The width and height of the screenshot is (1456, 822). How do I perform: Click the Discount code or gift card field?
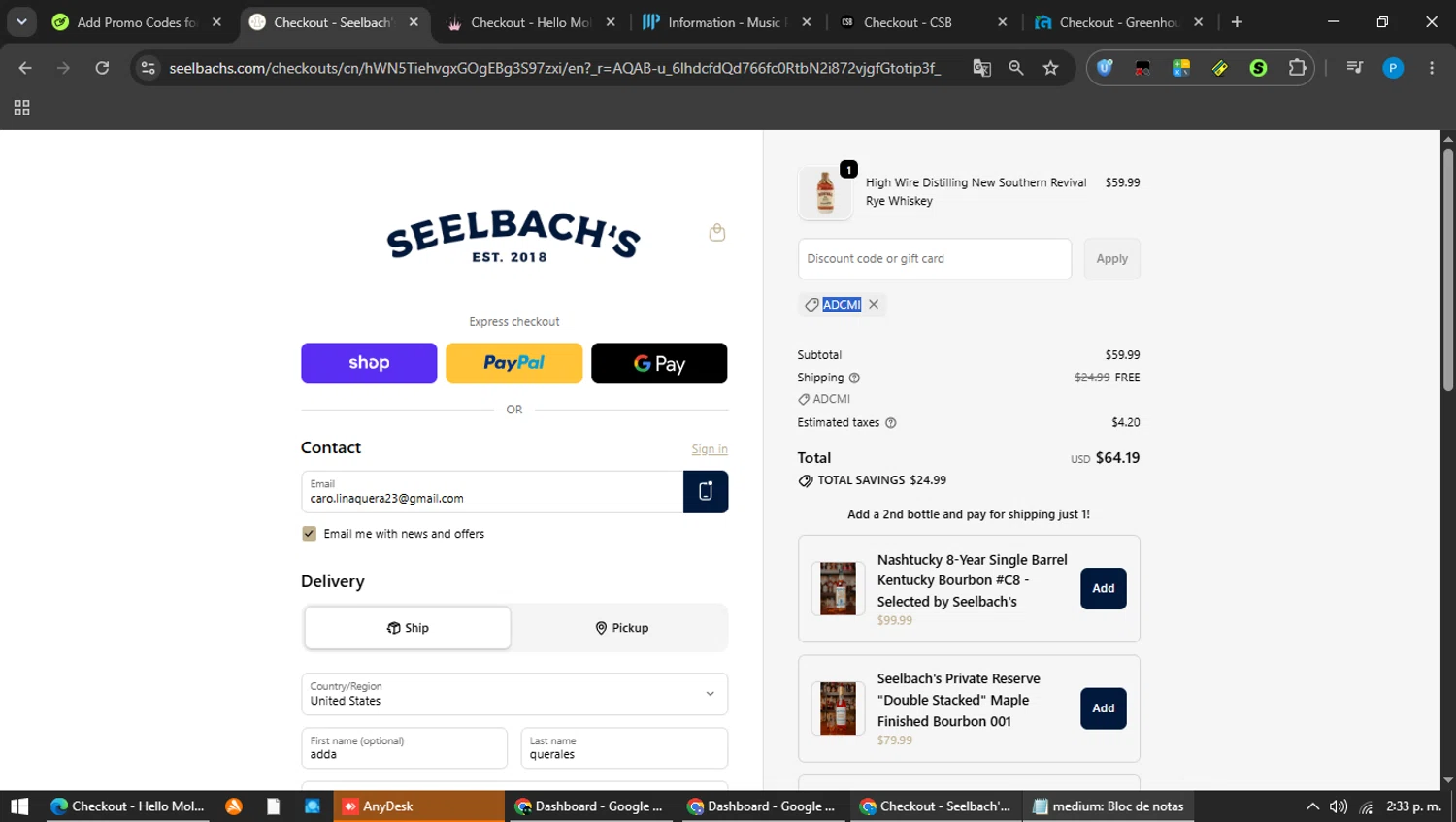pos(935,259)
